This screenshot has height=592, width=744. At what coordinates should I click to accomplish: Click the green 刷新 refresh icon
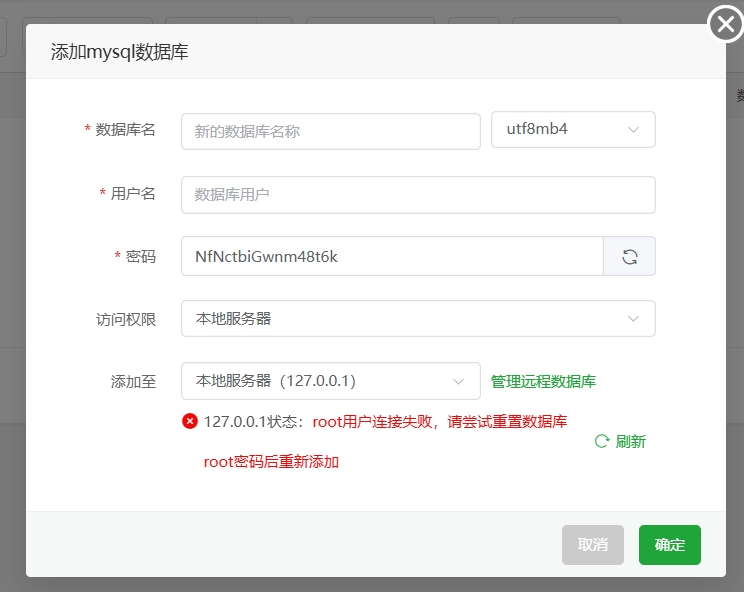click(602, 441)
